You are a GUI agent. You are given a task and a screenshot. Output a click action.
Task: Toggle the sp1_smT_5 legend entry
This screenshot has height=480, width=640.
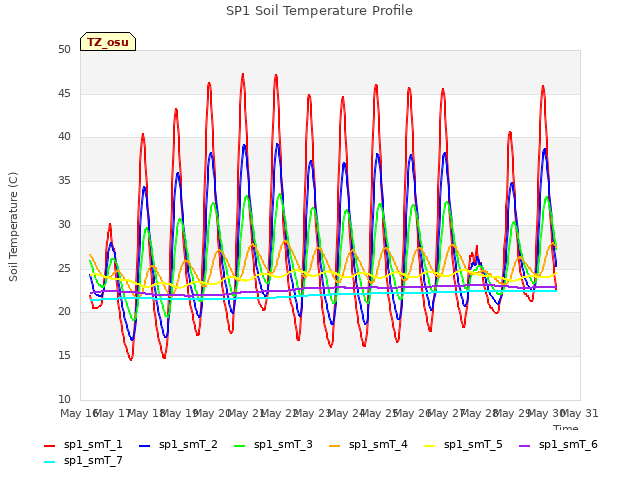point(463,445)
